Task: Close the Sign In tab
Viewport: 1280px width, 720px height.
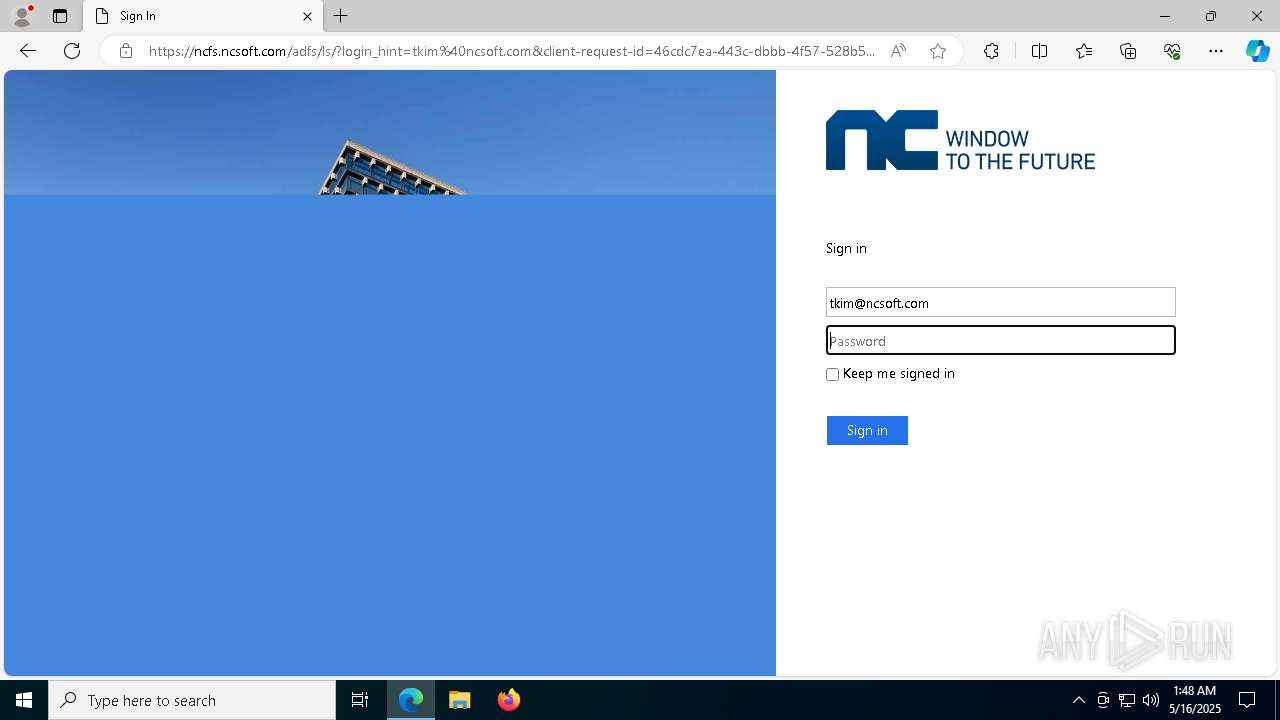Action: (x=307, y=16)
